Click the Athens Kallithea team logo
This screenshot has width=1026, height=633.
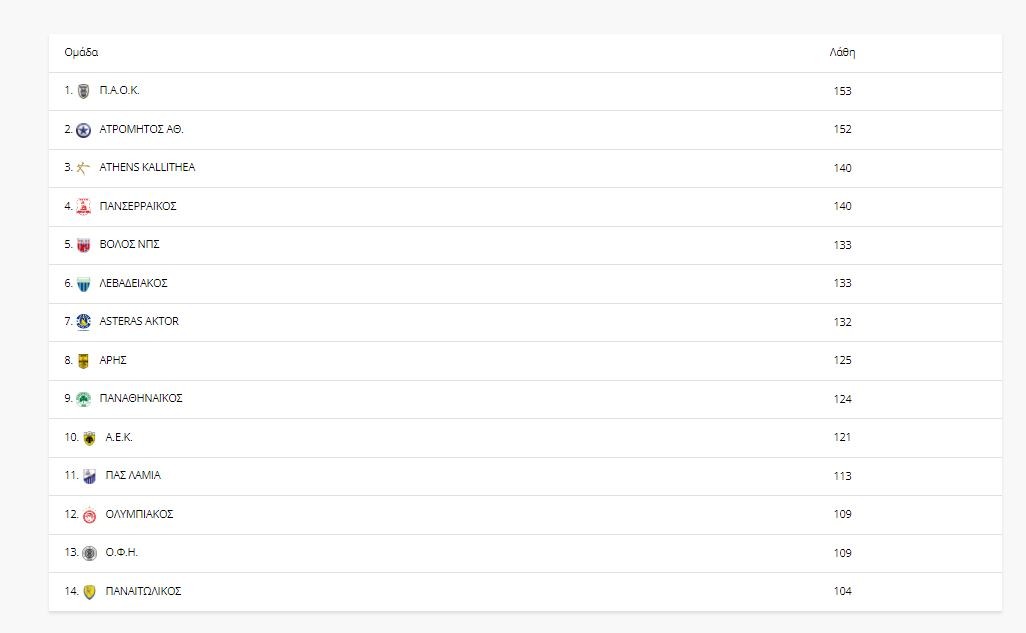pos(83,168)
